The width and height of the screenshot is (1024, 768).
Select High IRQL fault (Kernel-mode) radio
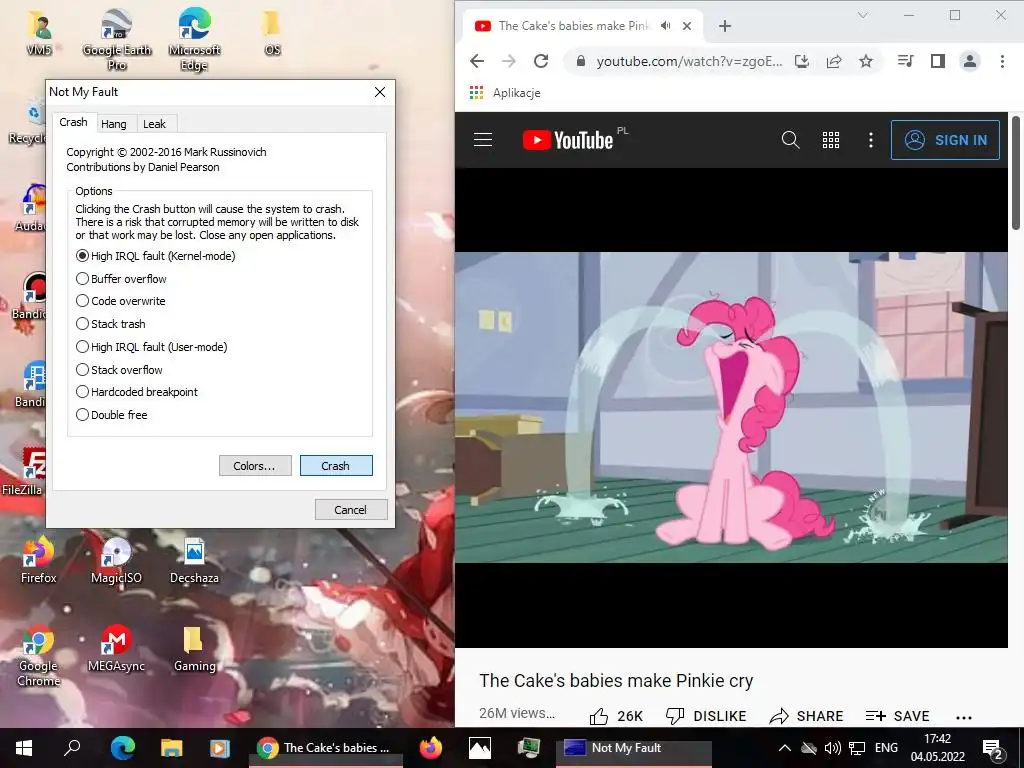tap(155, 256)
